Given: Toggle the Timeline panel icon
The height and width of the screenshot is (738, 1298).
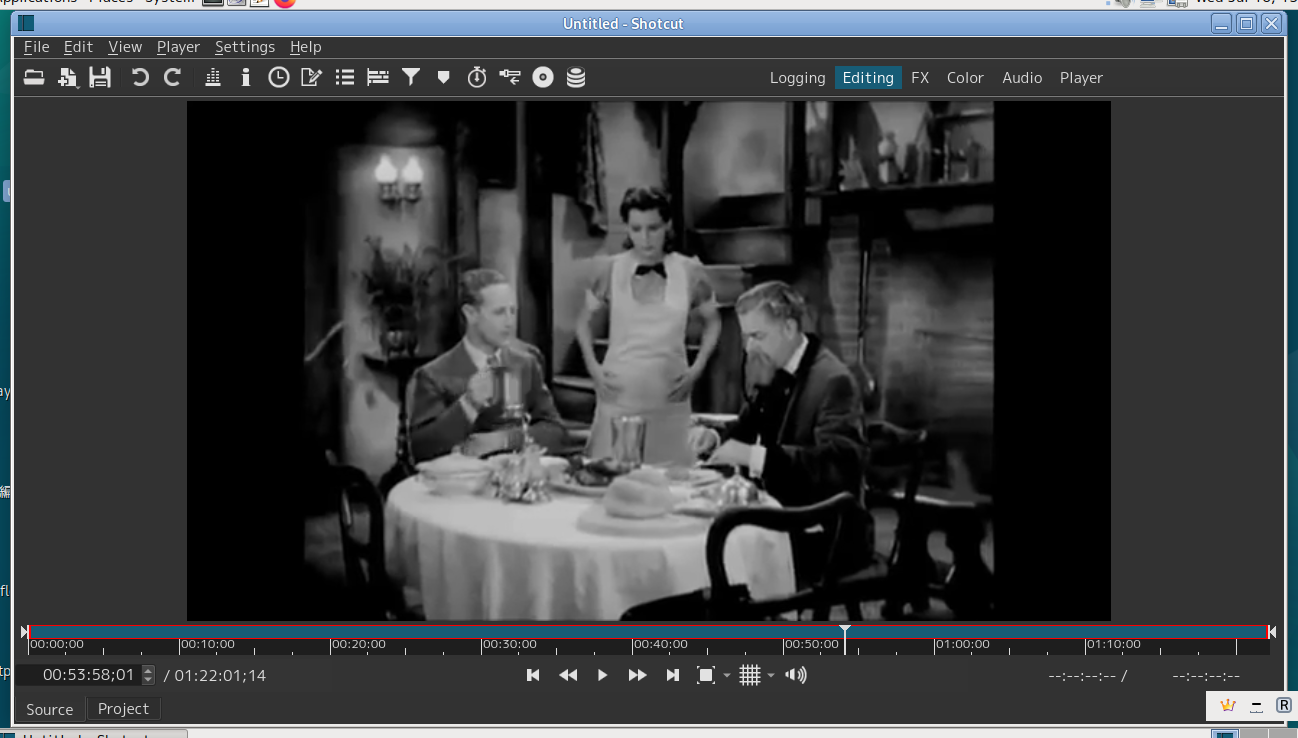Looking at the screenshot, I should [x=378, y=77].
